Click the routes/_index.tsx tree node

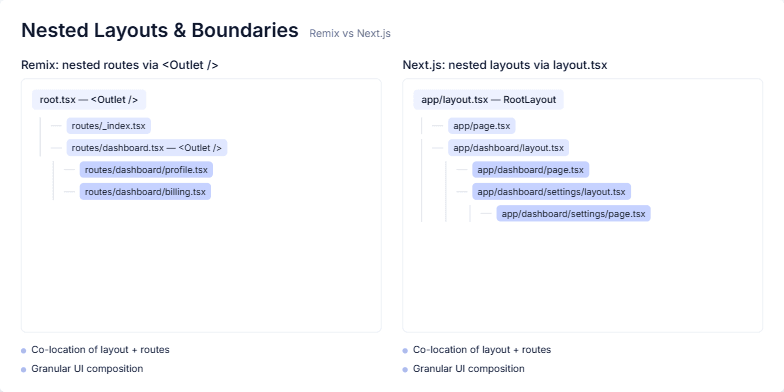click(108, 126)
